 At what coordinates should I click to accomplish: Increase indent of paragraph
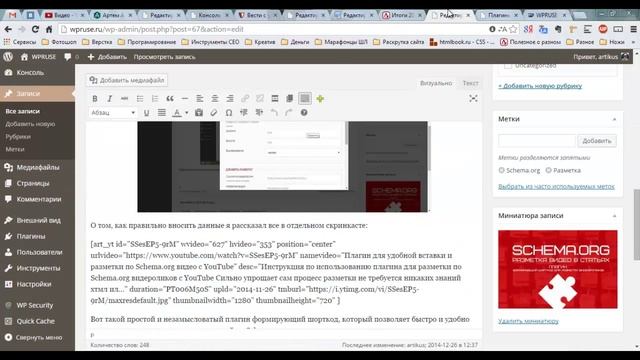(x=259, y=113)
